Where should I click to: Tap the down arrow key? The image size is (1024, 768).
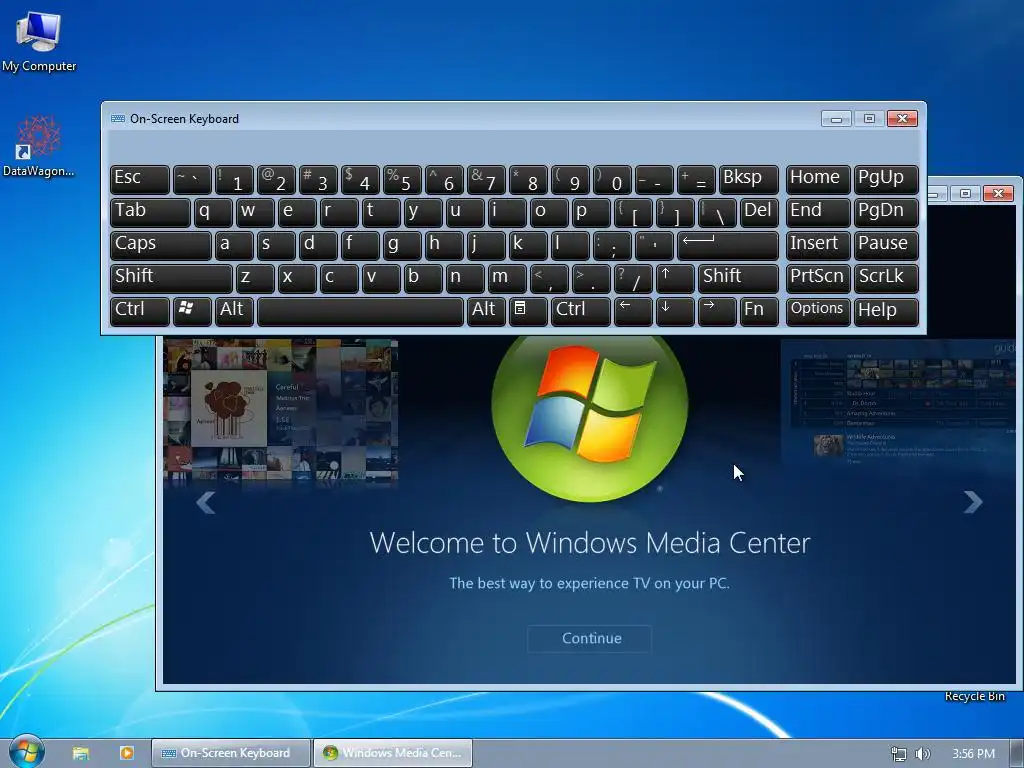675,311
